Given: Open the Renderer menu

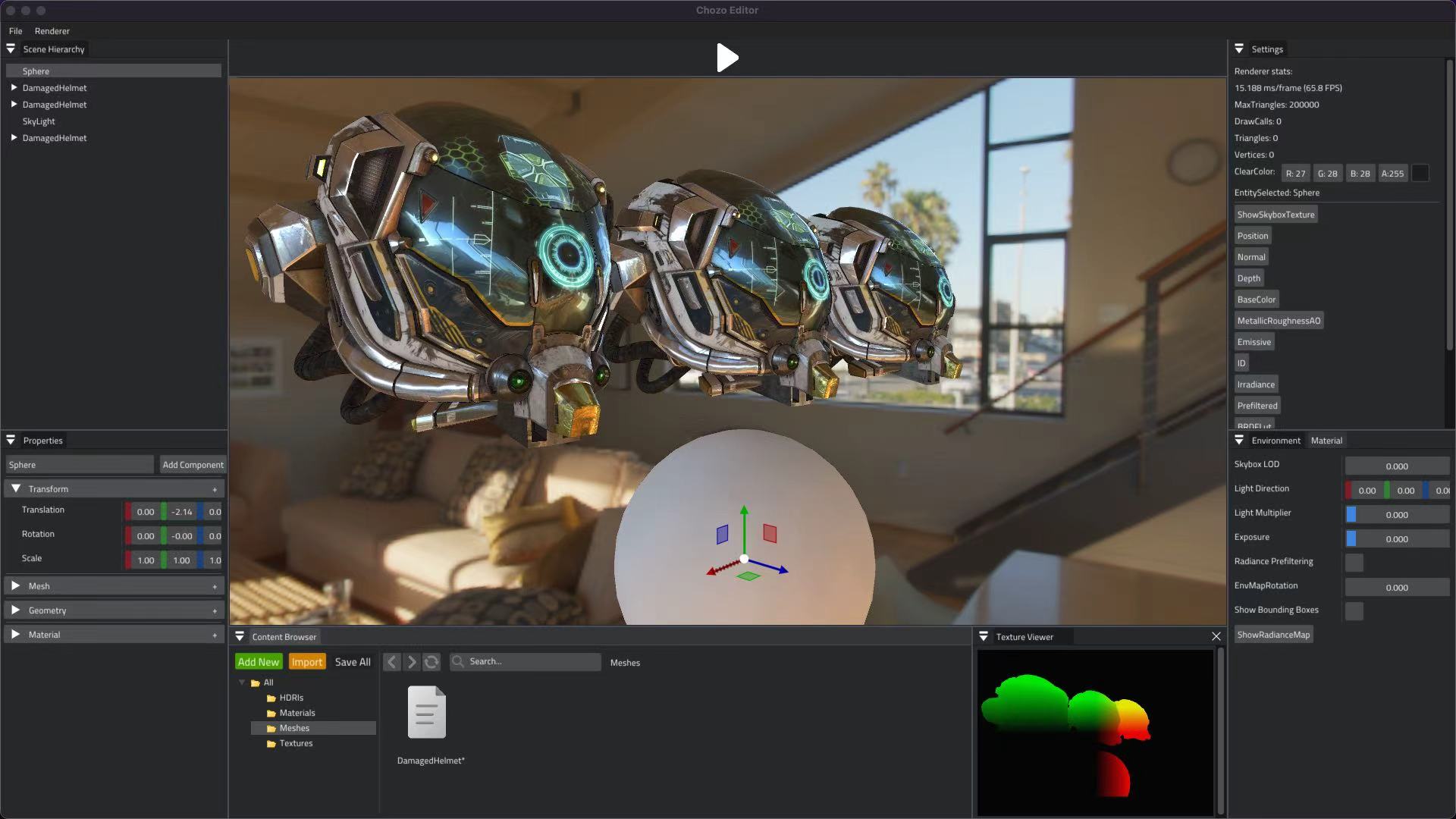Looking at the screenshot, I should point(52,31).
